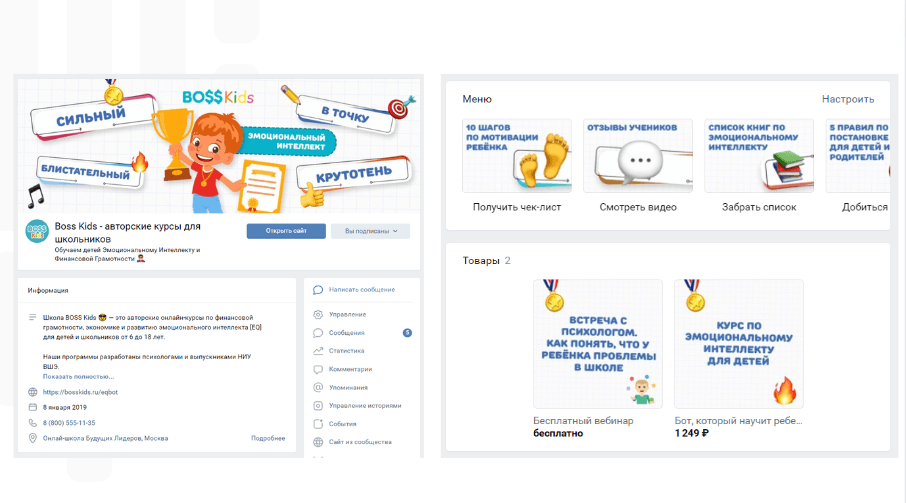Click the Бот, который научит product title
The width and height of the screenshot is (906, 503).
[x=738, y=421]
